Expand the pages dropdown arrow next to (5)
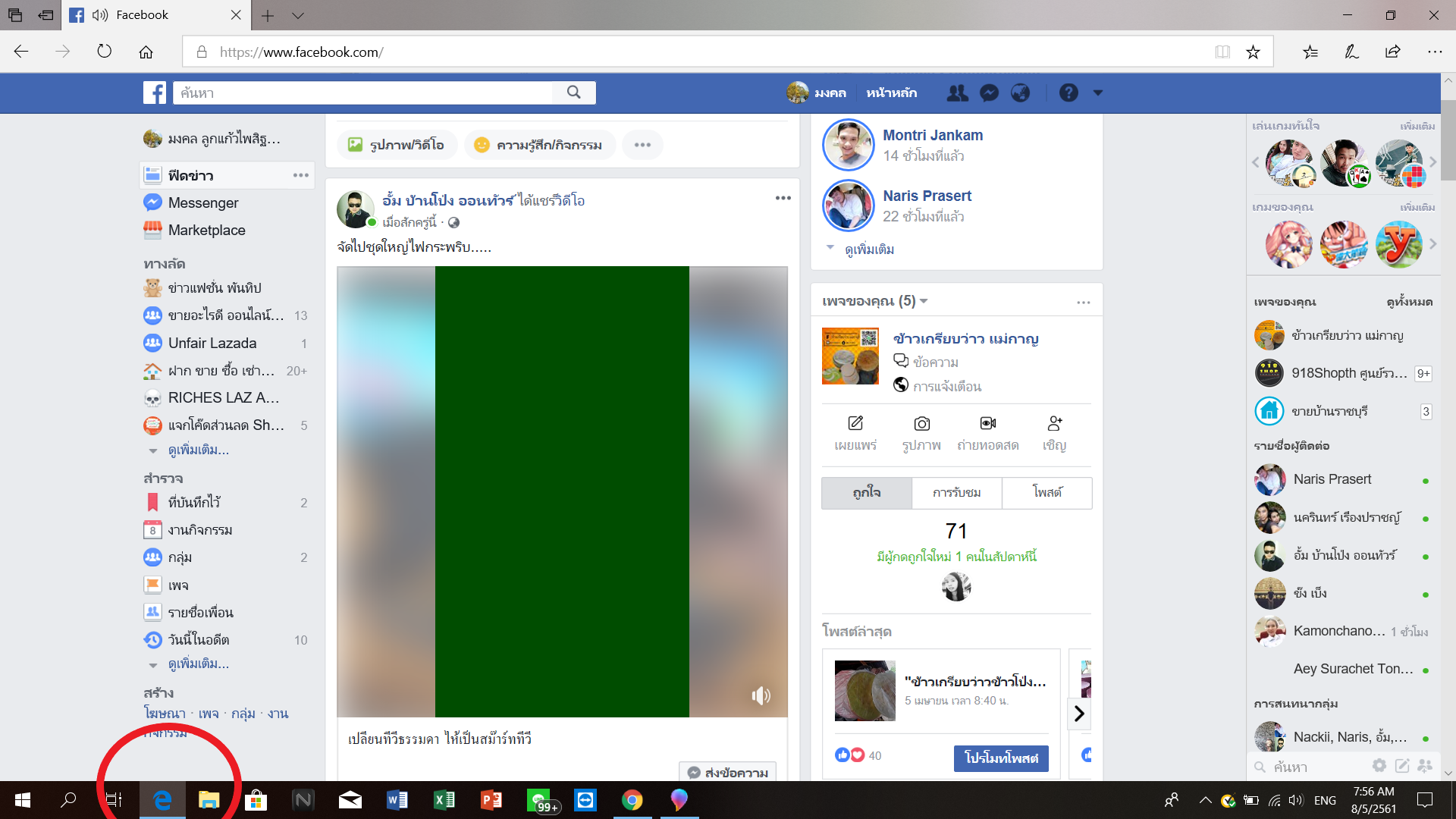The image size is (1456, 819). (x=924, y=302)
